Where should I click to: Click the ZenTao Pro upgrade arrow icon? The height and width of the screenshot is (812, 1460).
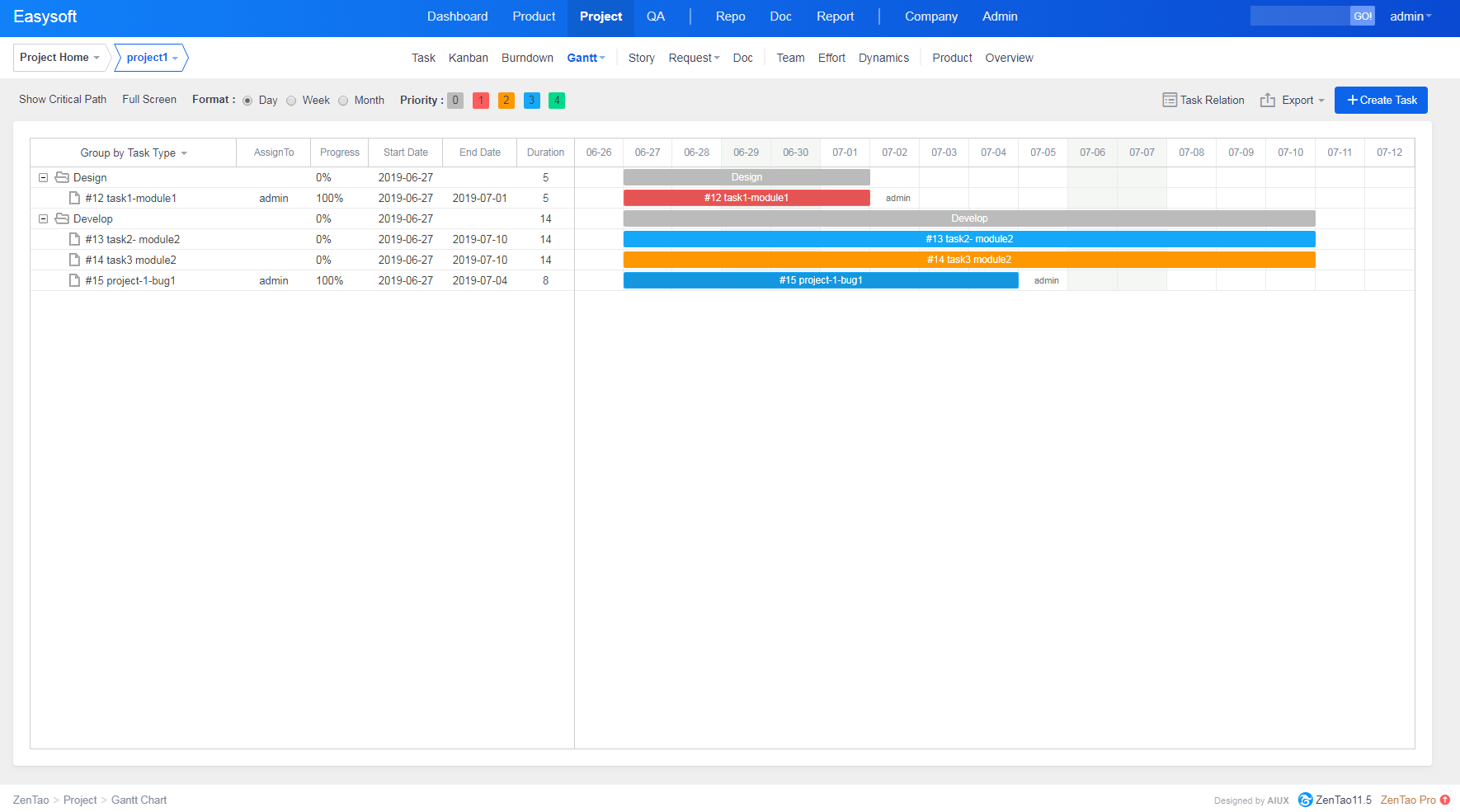click(1445, 800)
